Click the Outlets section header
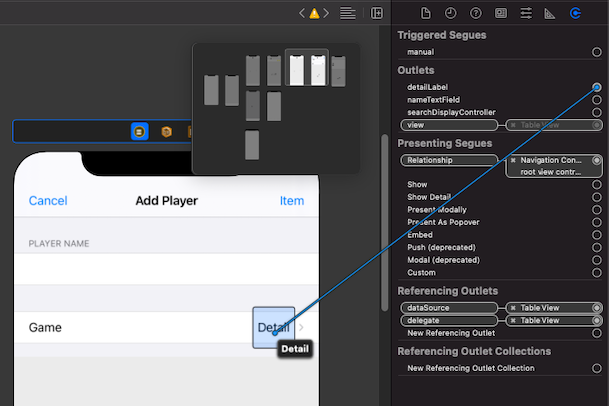Viewport: 609px width, 406px height. [x=416, y=70]
